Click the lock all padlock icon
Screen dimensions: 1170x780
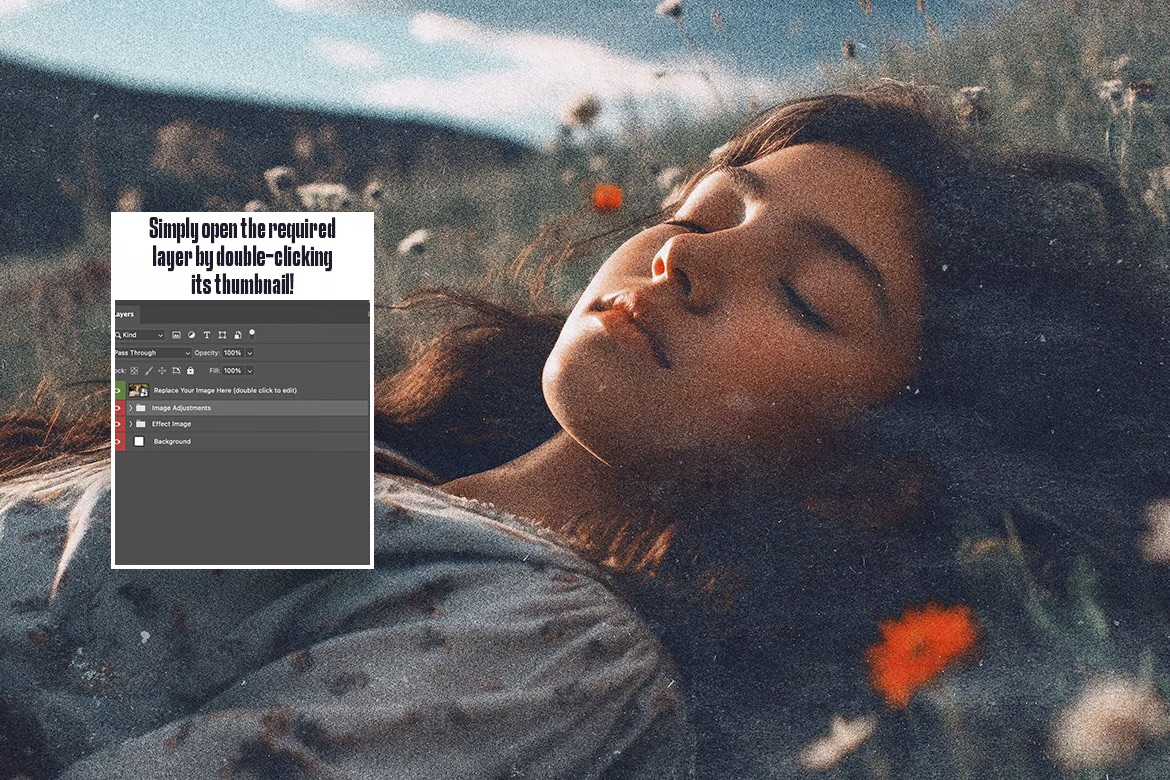190,370
